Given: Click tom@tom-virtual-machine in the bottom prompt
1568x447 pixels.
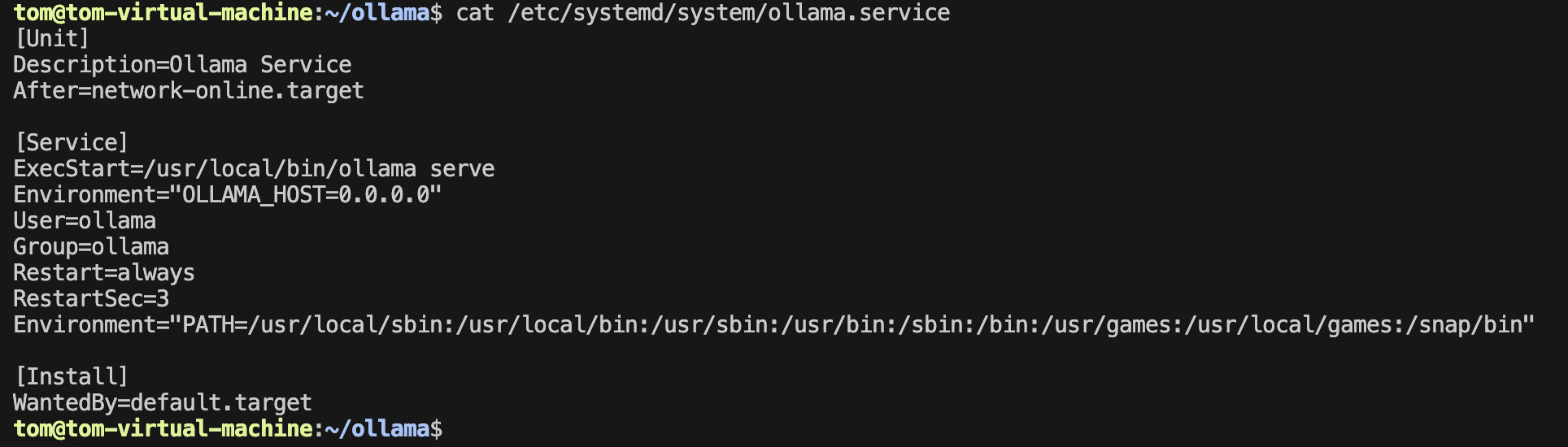Looking at the screenshot, I should click(163, 429).
